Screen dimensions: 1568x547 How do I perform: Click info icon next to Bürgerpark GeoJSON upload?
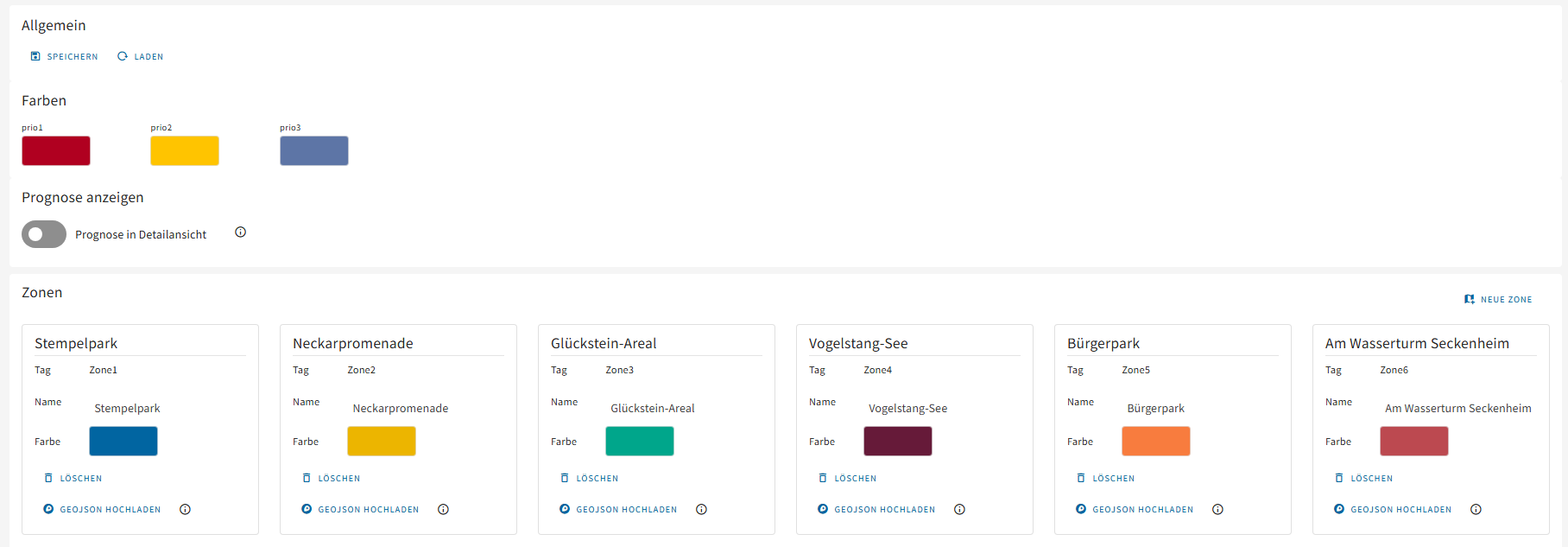pos(1217,510)
